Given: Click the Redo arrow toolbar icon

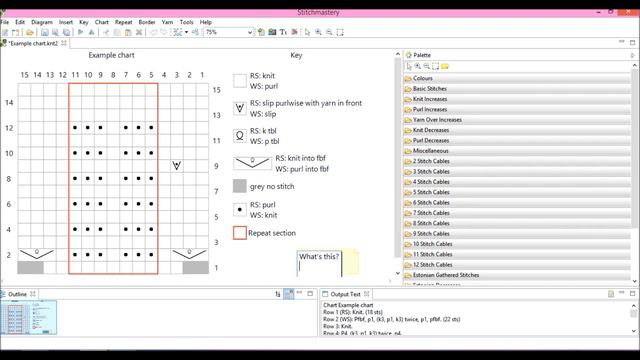Looking at the screenshot, I should pos(164,32).
